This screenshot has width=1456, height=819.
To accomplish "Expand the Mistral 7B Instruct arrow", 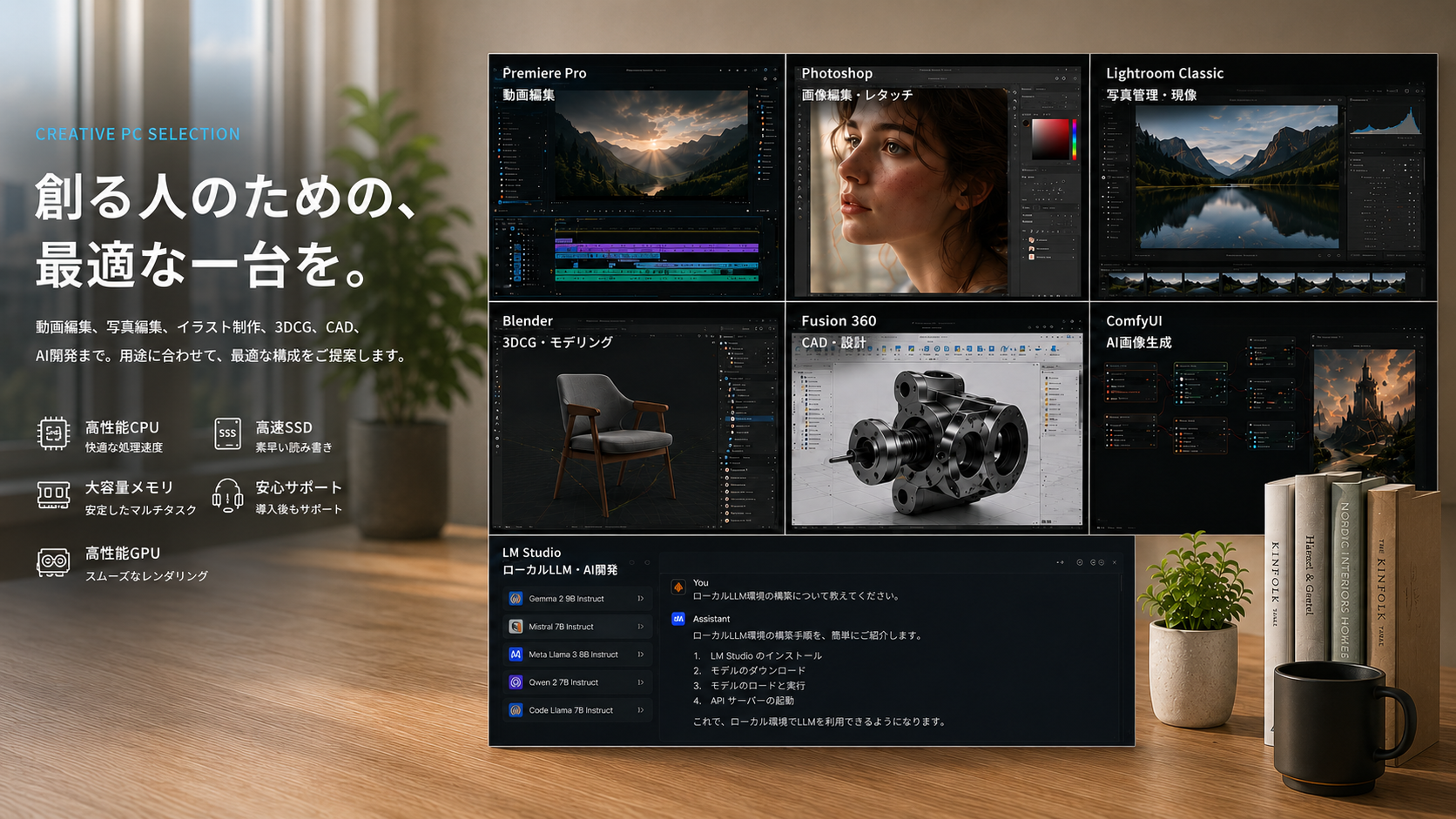I will pyautogui.click(x=641, y=627).
